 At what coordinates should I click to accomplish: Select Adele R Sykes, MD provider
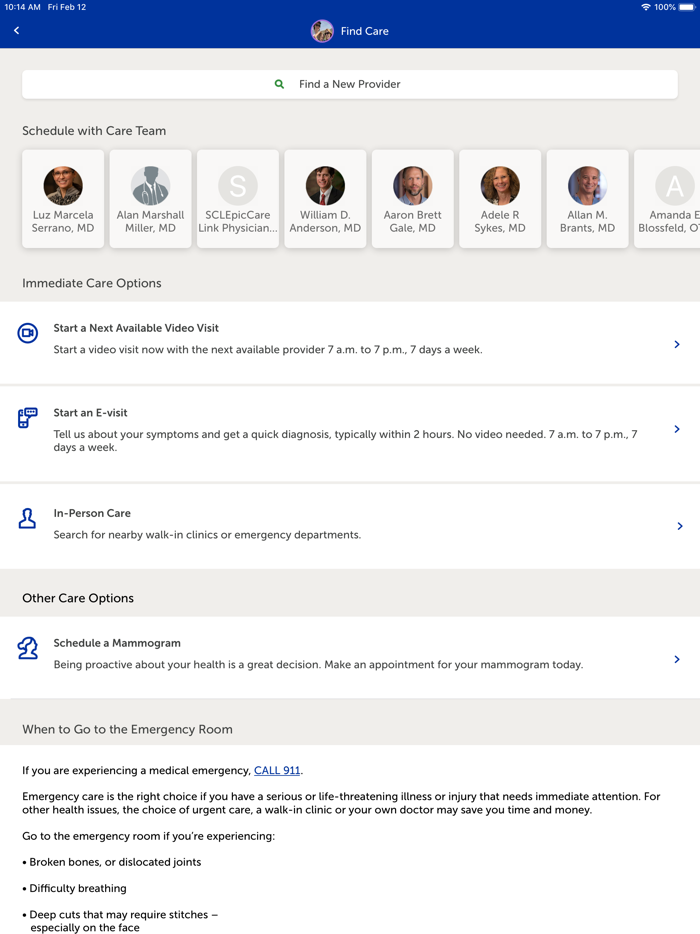tap(500, 199)
